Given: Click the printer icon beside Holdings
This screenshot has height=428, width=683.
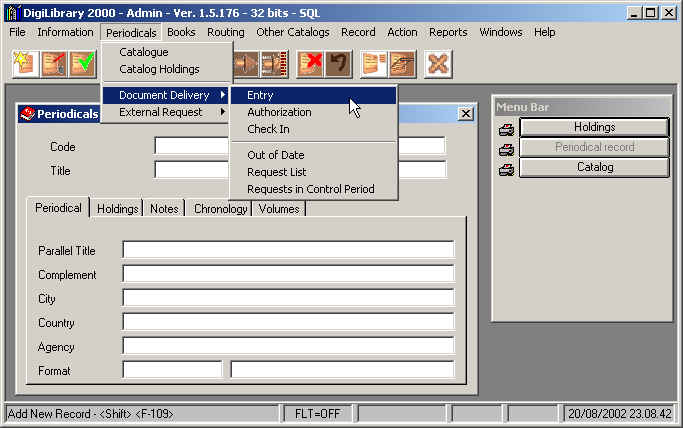Looking at the screenshot, I should click(506, 129).
